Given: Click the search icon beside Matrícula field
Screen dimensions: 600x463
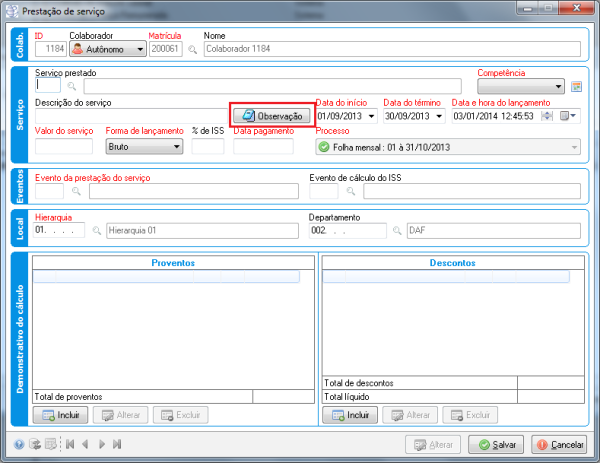Looking at the screenshot, I should [193, 48].
